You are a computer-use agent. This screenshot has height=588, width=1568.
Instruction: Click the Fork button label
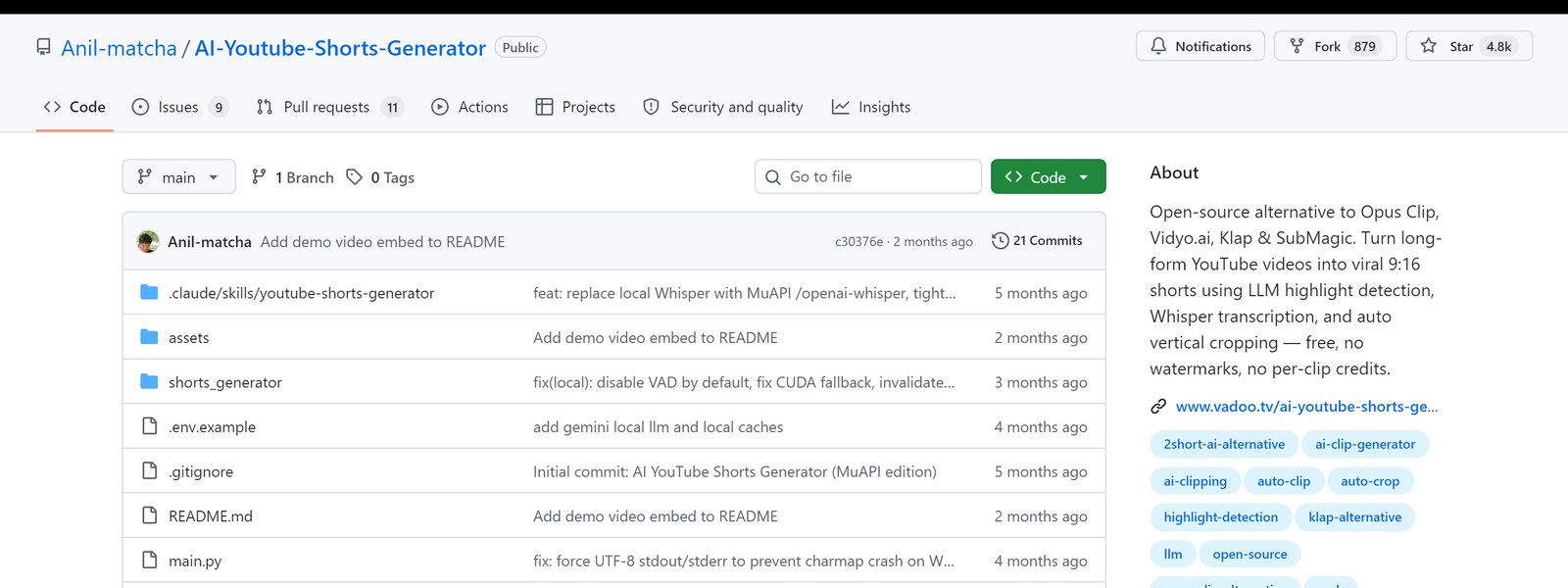click(1327, 46)
